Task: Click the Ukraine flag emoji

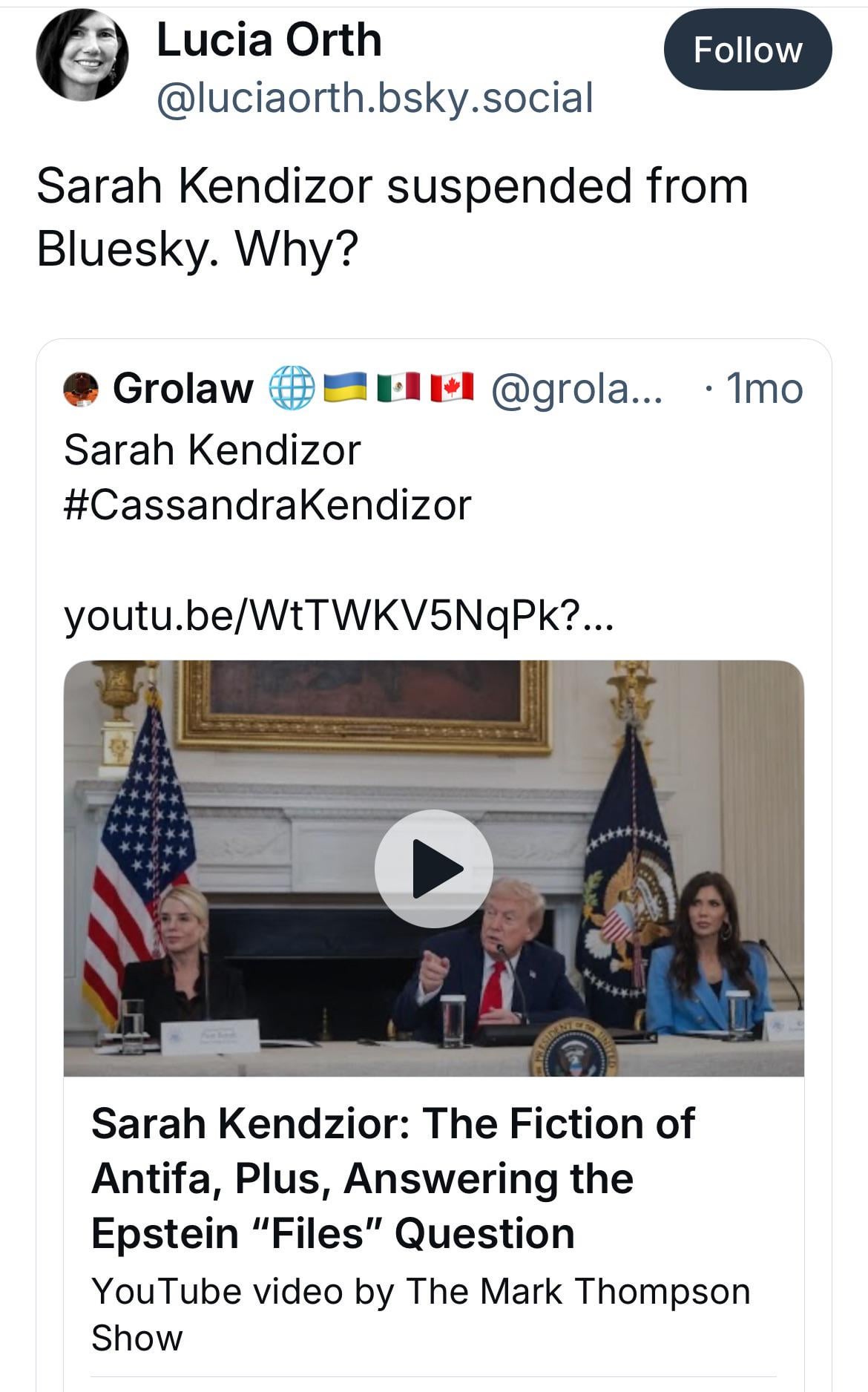Action: (345, 387)
